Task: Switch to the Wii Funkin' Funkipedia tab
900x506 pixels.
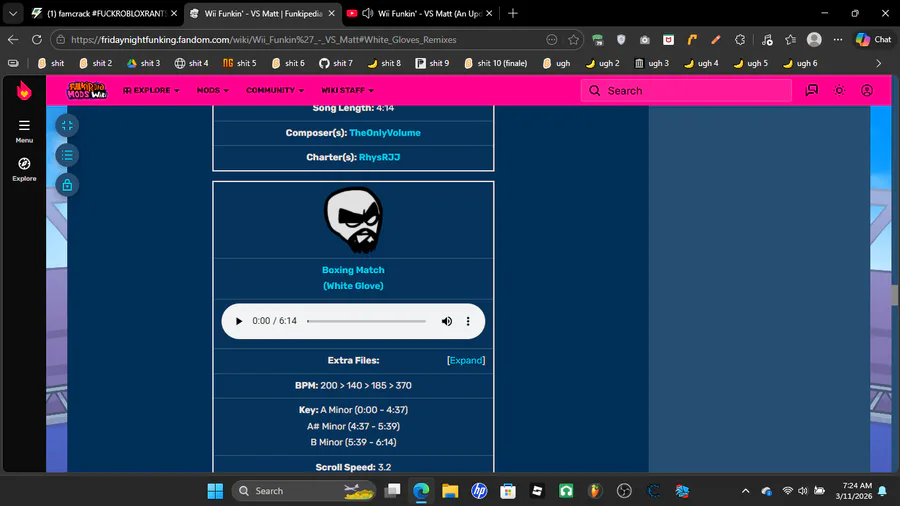Action: tap(262, 13)
